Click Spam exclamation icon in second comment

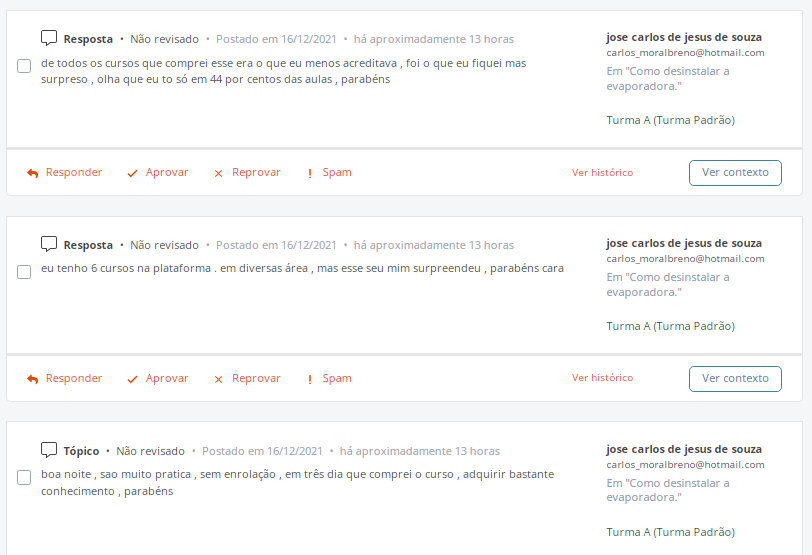click(x=310, y=379)
